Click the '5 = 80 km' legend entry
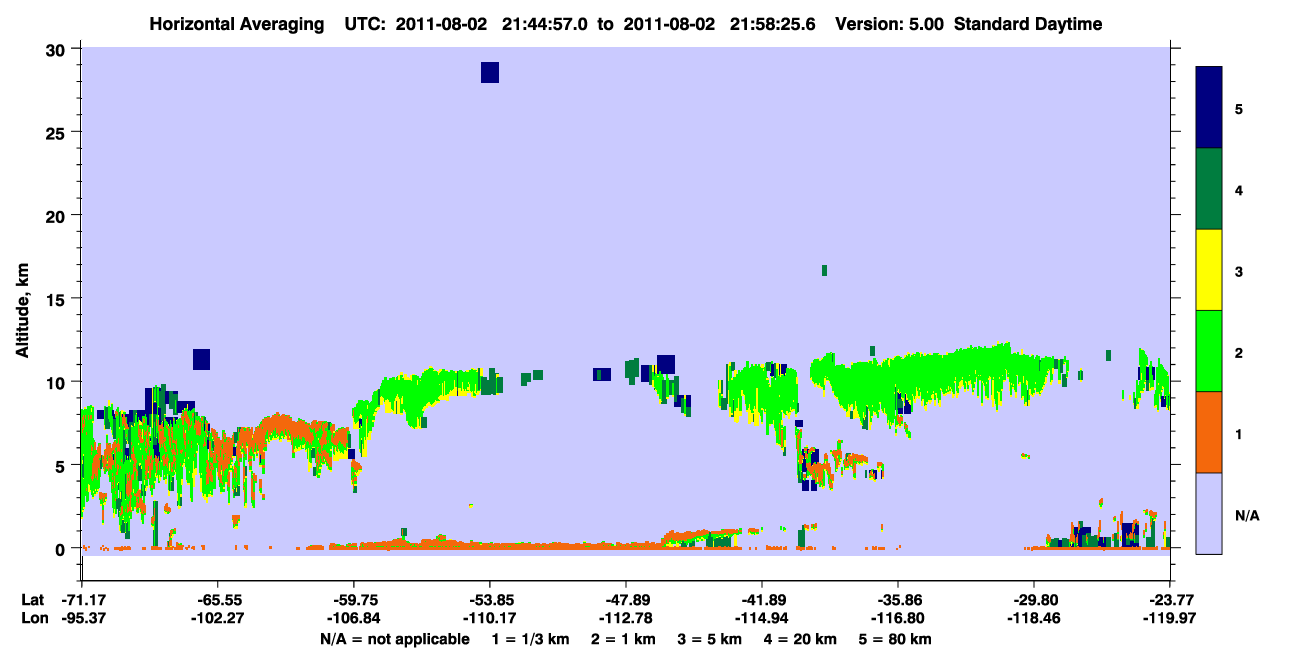The image size is (1300, 667). pyautogui.click(x=895, y=639)
